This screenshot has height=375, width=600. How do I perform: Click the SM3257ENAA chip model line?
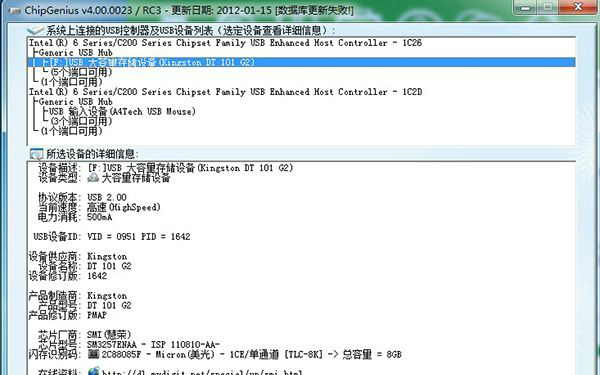[153, 345]
